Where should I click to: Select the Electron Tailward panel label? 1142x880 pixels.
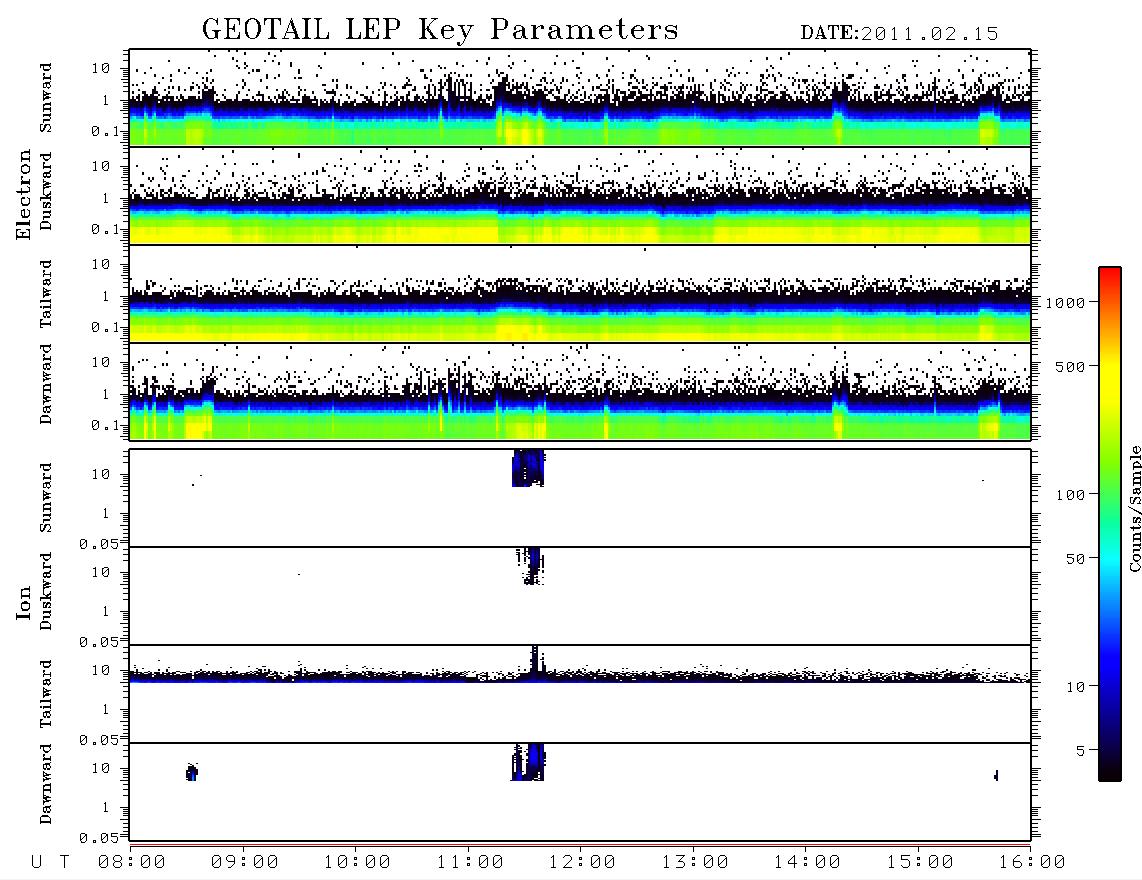(x=46, y=294)
